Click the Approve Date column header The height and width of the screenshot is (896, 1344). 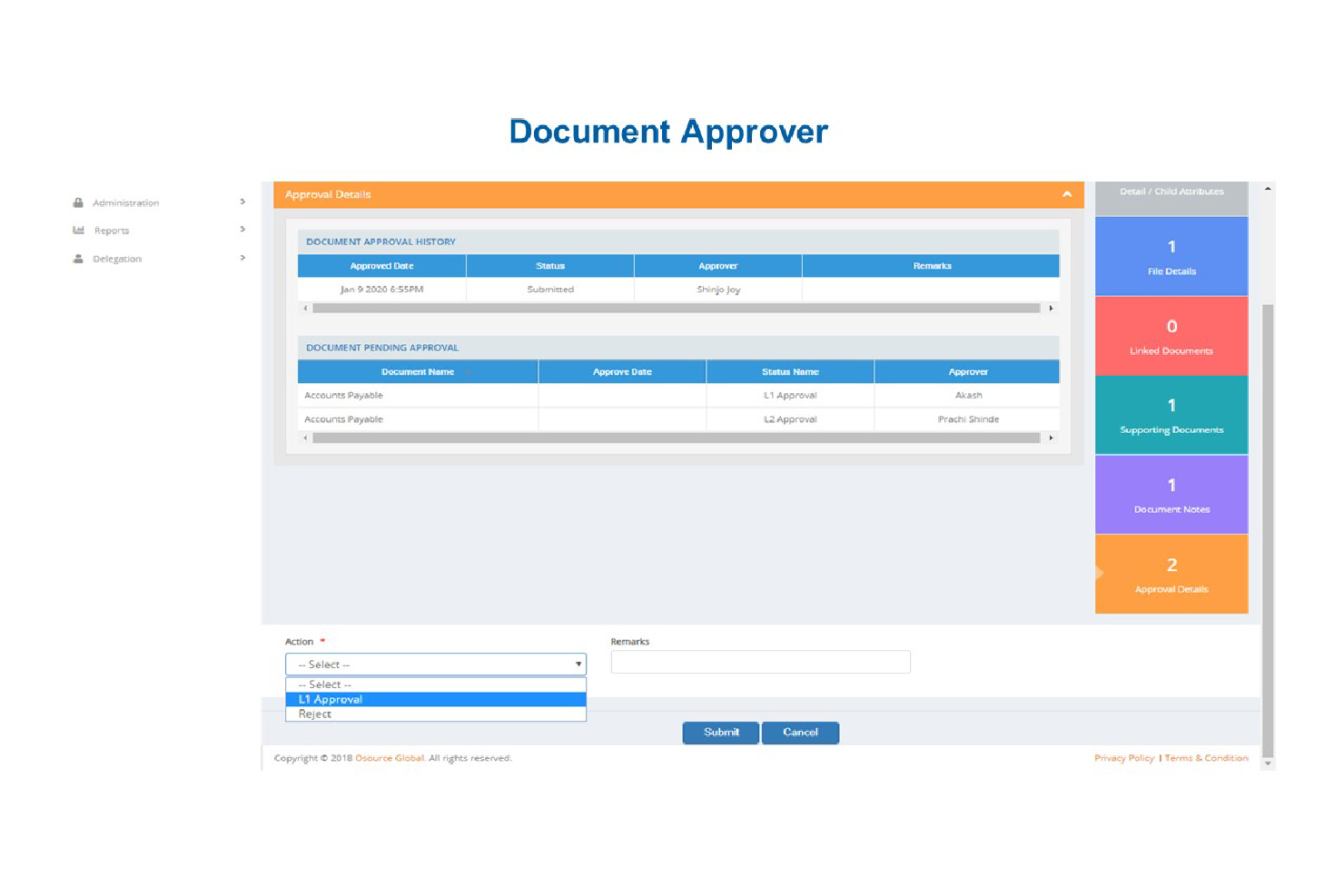click(x=622, y=372)
